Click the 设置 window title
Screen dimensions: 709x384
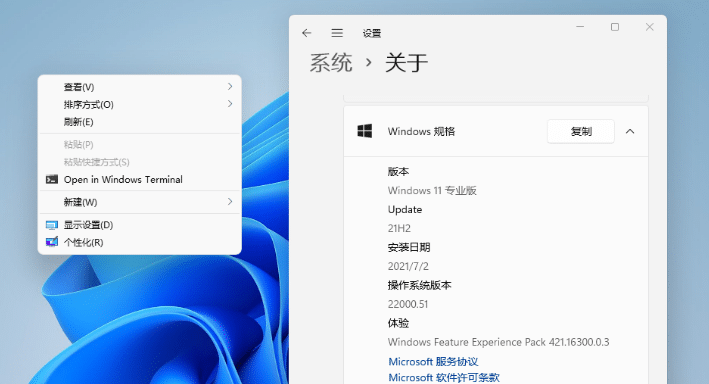pos(372,33)
